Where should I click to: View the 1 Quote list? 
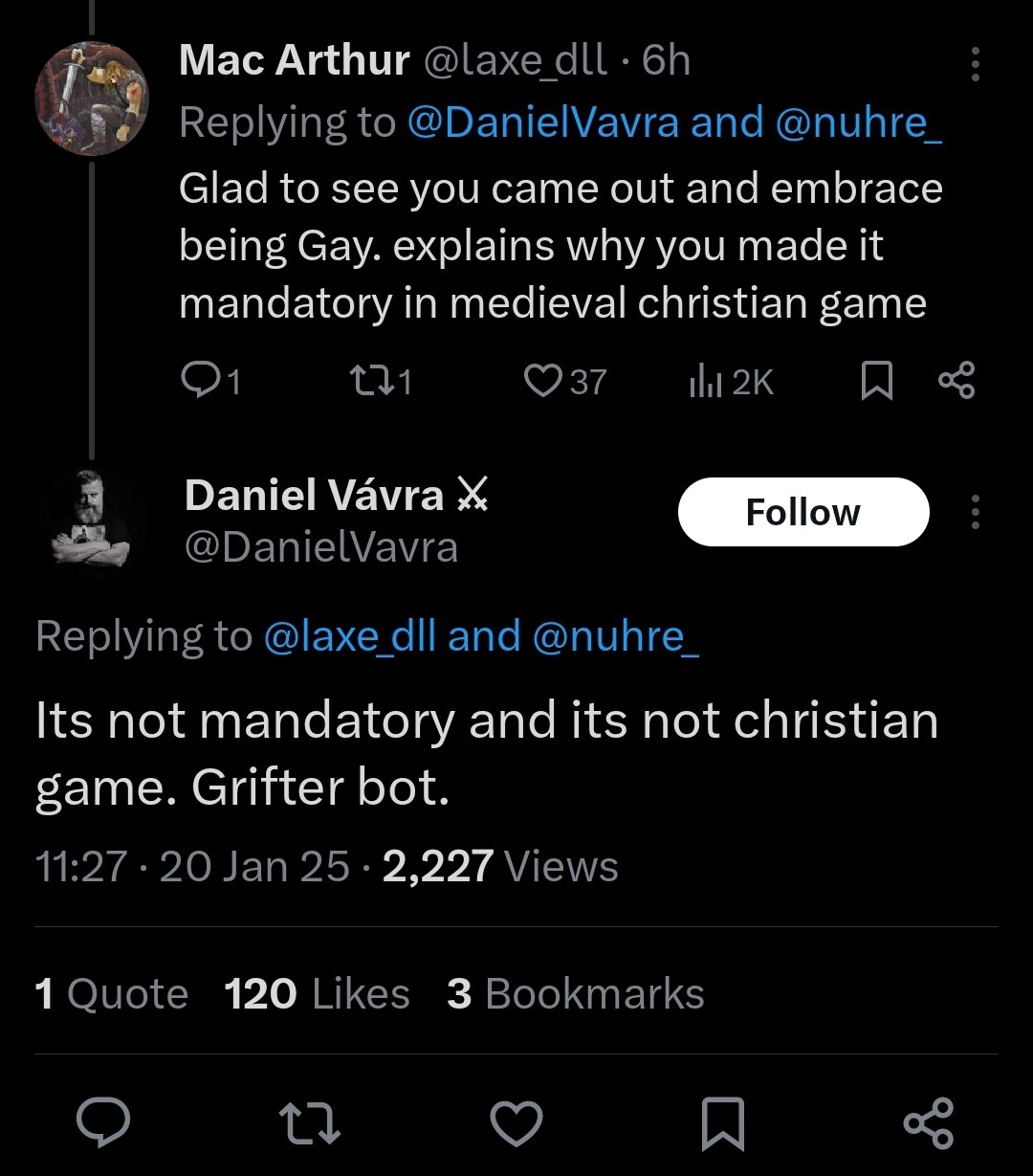pos(111,994)
